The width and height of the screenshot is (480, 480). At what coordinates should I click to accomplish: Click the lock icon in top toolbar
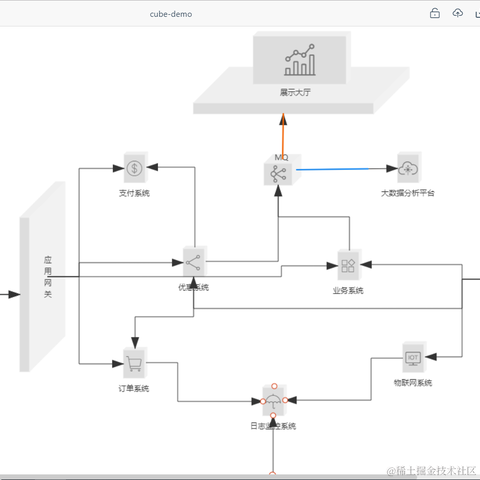(x=435, y=13)
